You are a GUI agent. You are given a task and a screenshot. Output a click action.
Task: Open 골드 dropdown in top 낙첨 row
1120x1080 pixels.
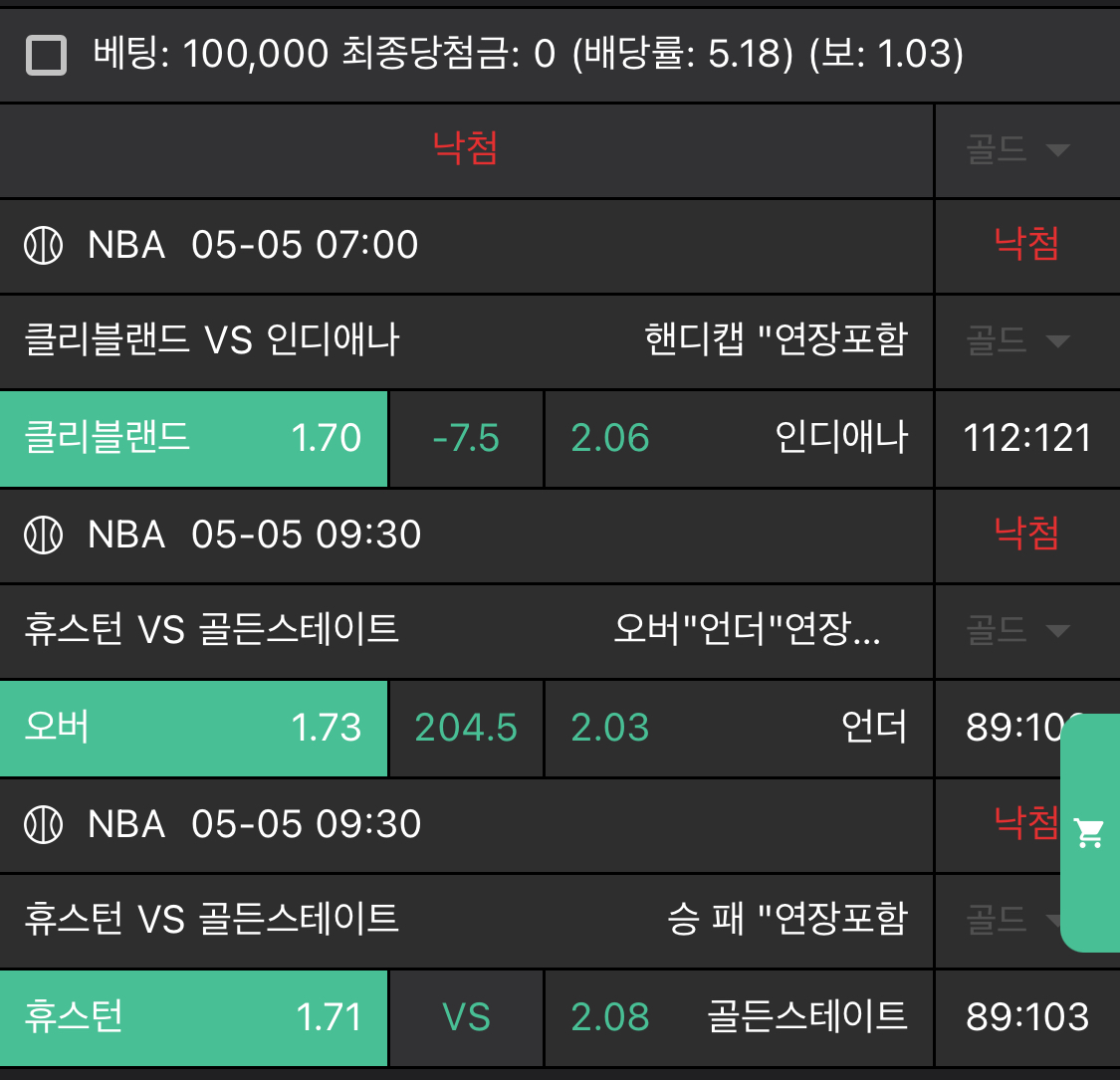[1017, 150]
